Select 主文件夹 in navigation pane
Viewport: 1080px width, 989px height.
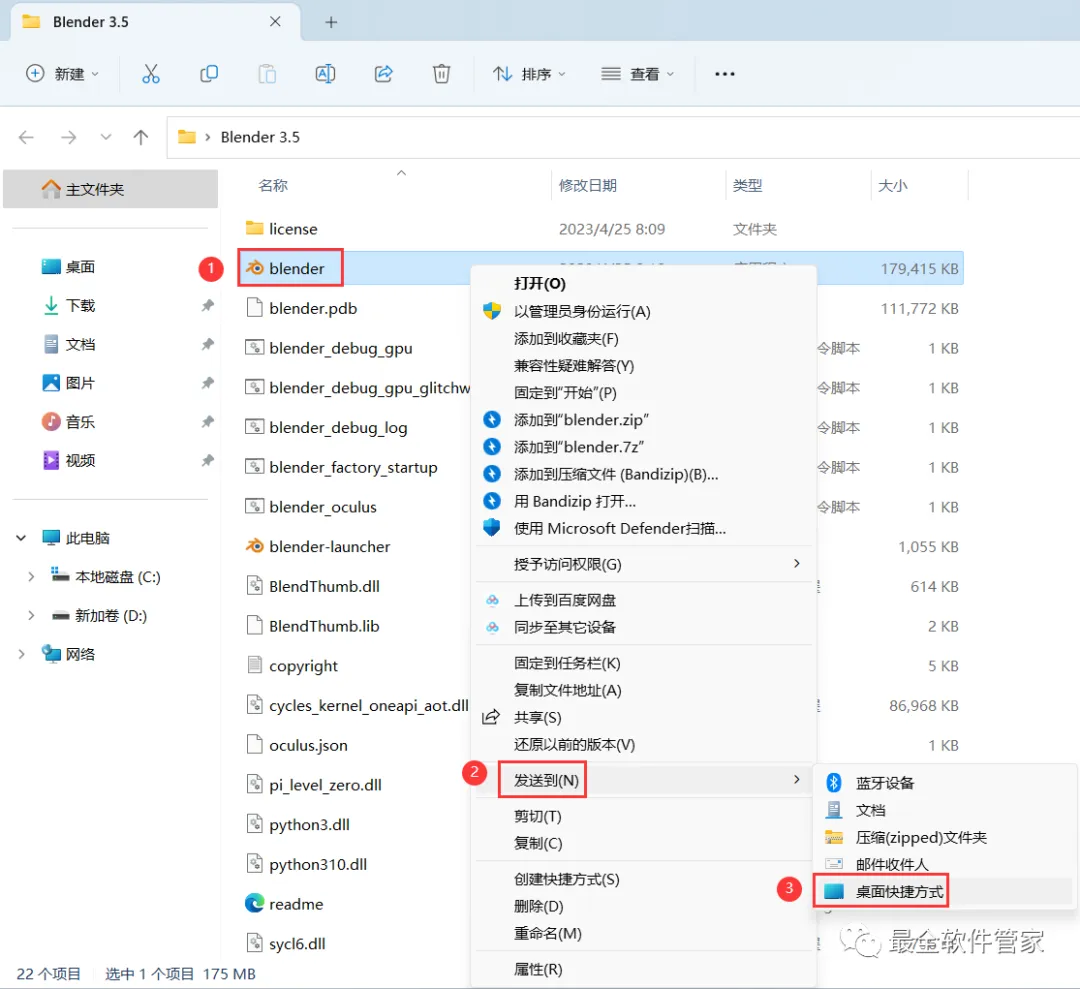click(110, 189)
